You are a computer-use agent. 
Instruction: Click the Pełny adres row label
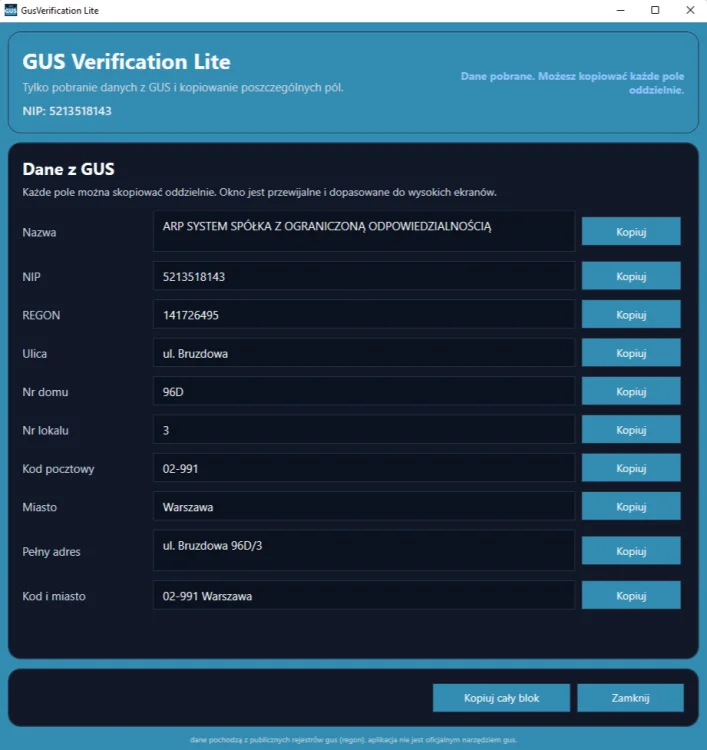(51, 552)
